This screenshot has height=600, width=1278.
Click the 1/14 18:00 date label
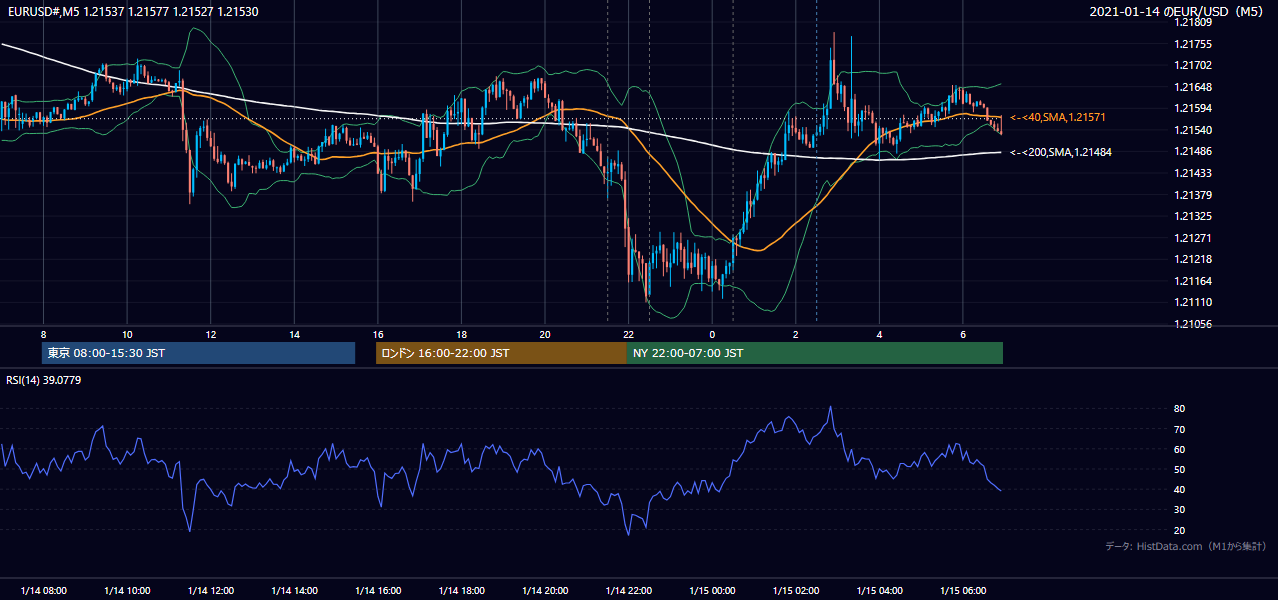461,590
